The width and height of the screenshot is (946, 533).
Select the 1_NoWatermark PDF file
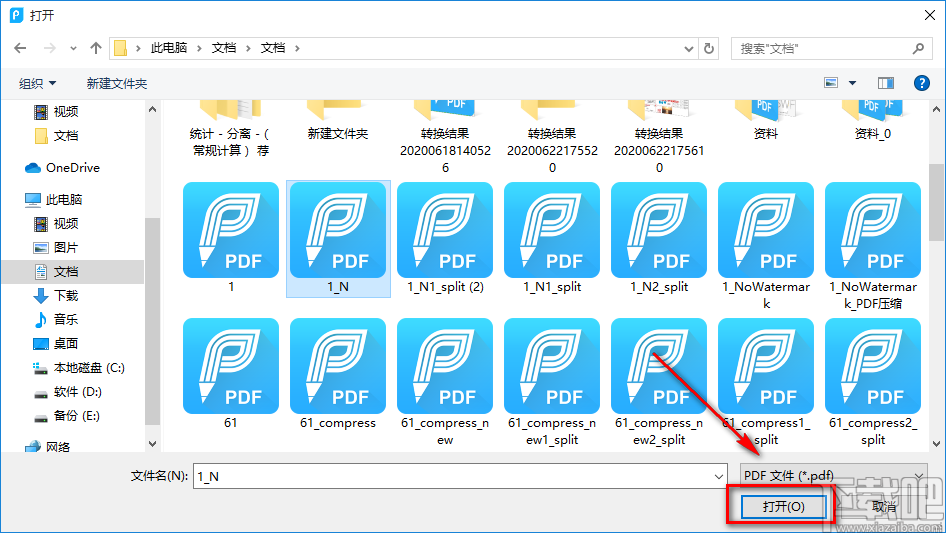[766, 246]
